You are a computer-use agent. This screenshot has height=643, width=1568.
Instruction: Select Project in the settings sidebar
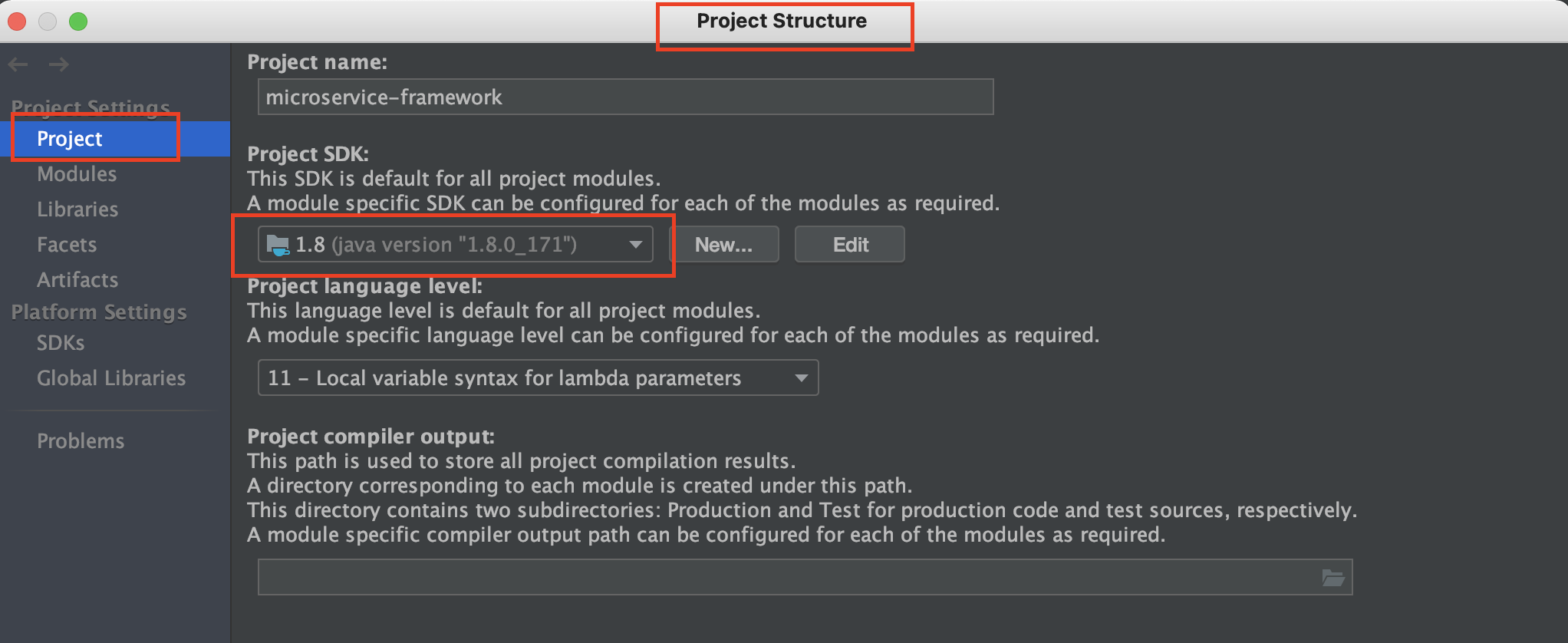tap(69, 139)
